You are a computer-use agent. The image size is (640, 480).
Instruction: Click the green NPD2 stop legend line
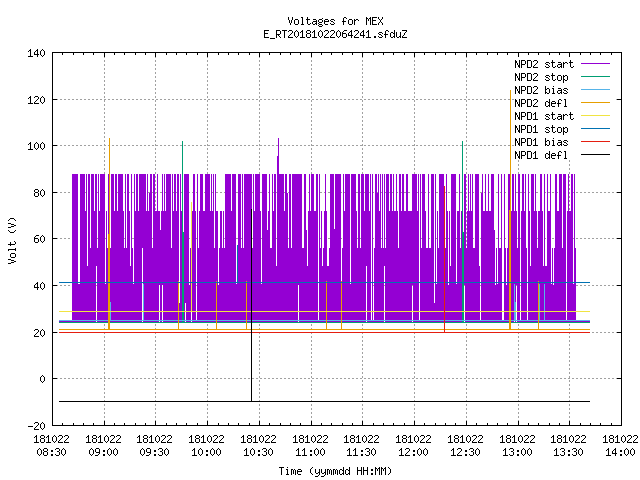pyautogui.click(x=595, y=76)
